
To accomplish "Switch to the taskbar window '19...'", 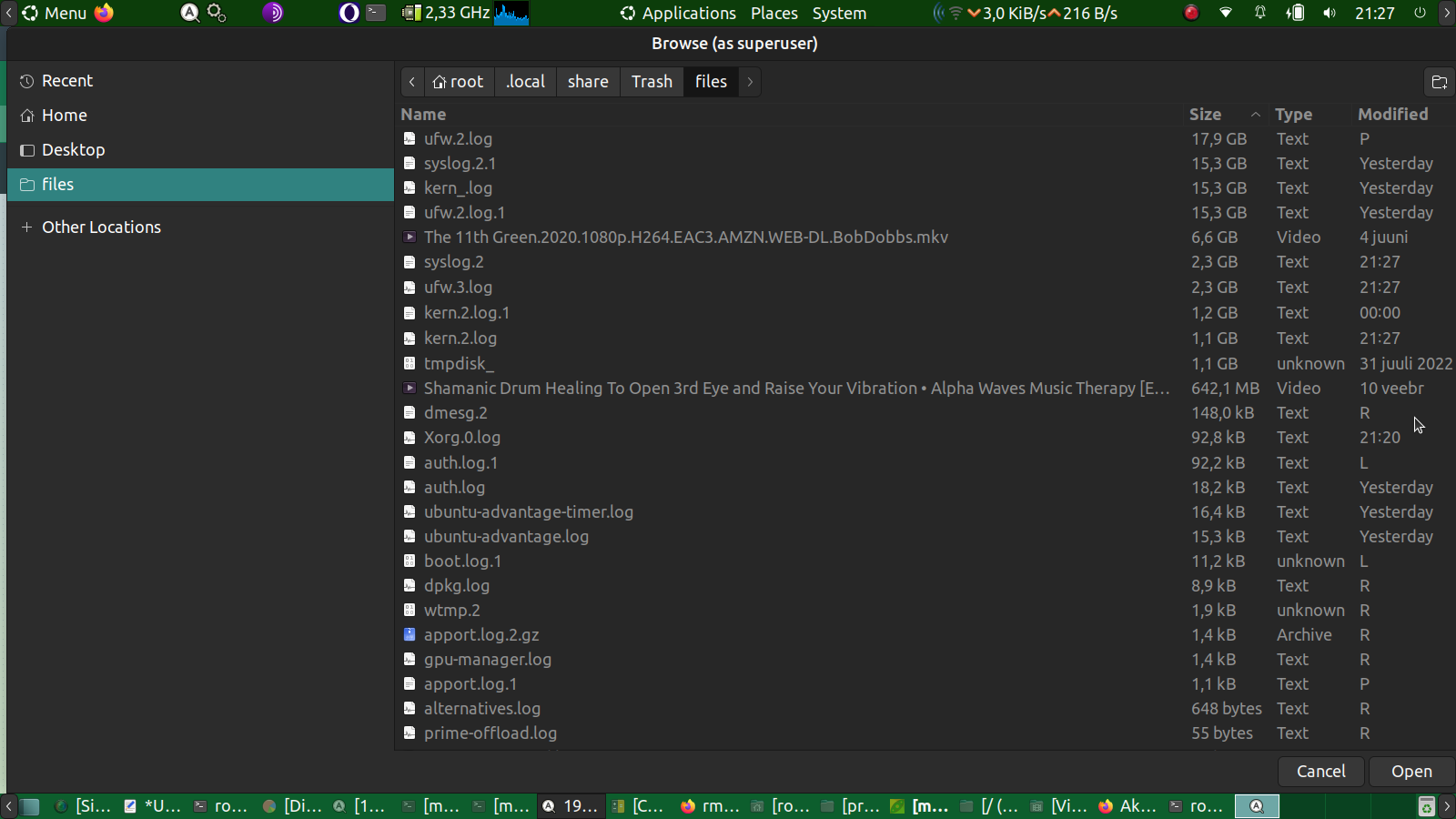I will 571,806.
